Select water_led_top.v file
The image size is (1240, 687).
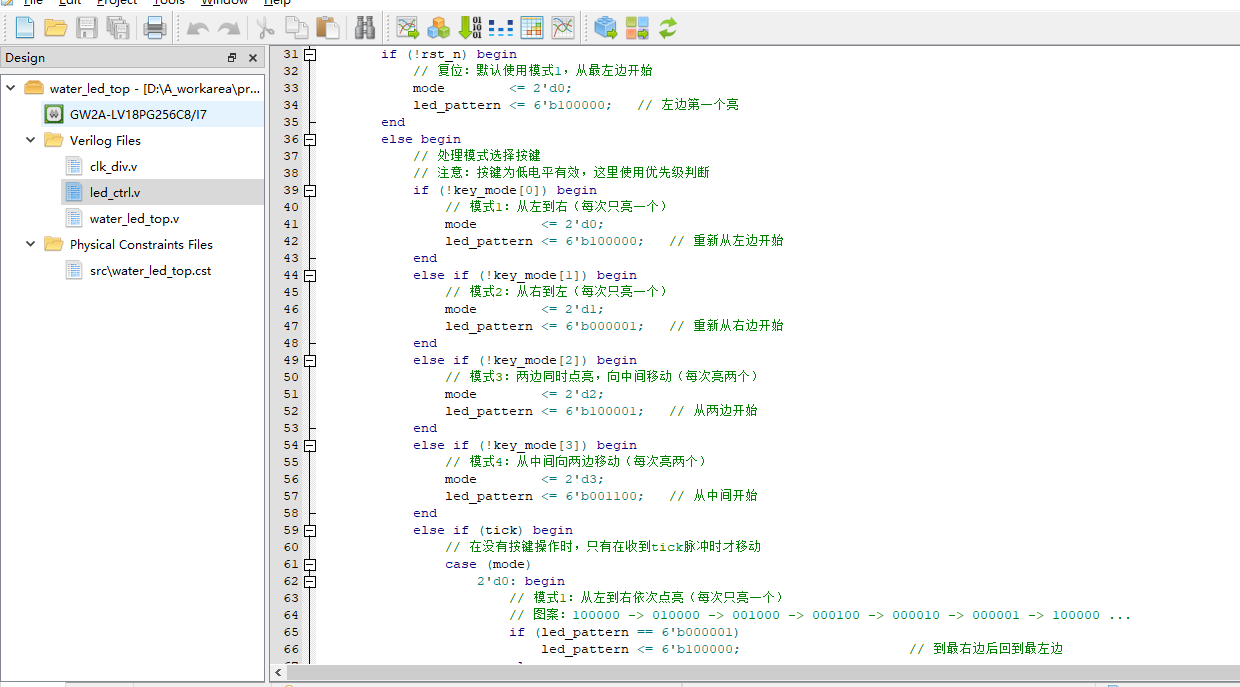pyautogui.click(x=135, y=218)
